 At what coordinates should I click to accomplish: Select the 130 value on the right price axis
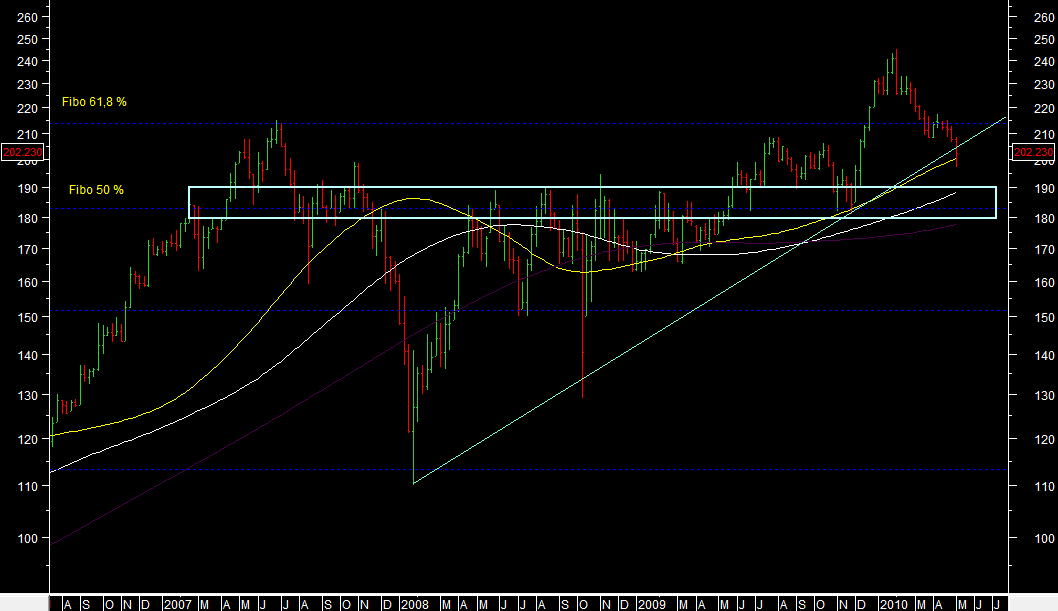1044,395
